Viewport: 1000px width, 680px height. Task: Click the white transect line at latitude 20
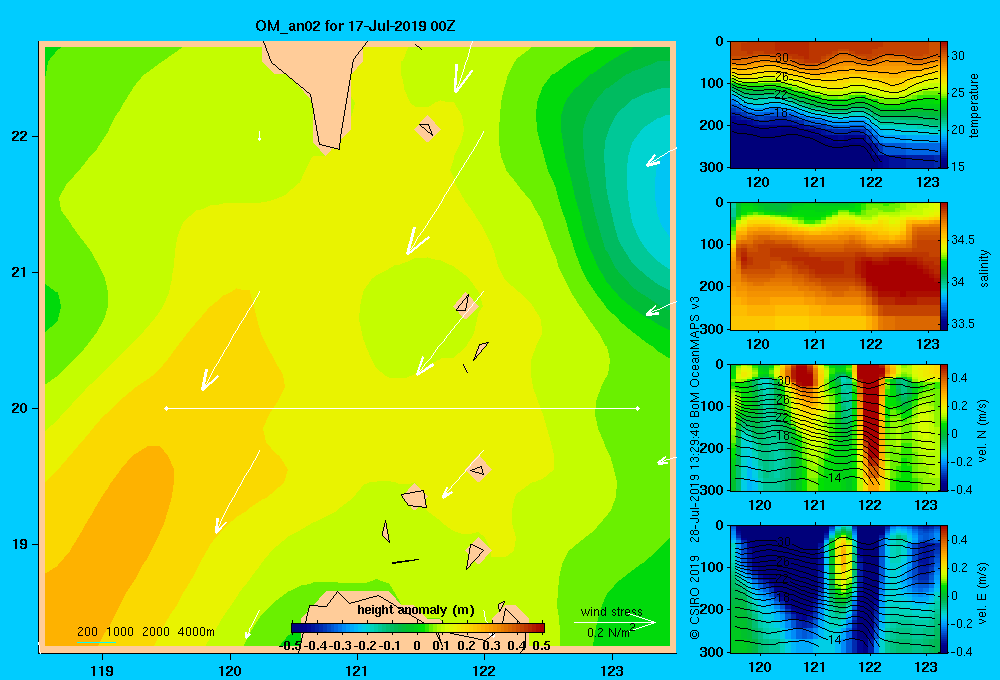[x=402, y=408]
